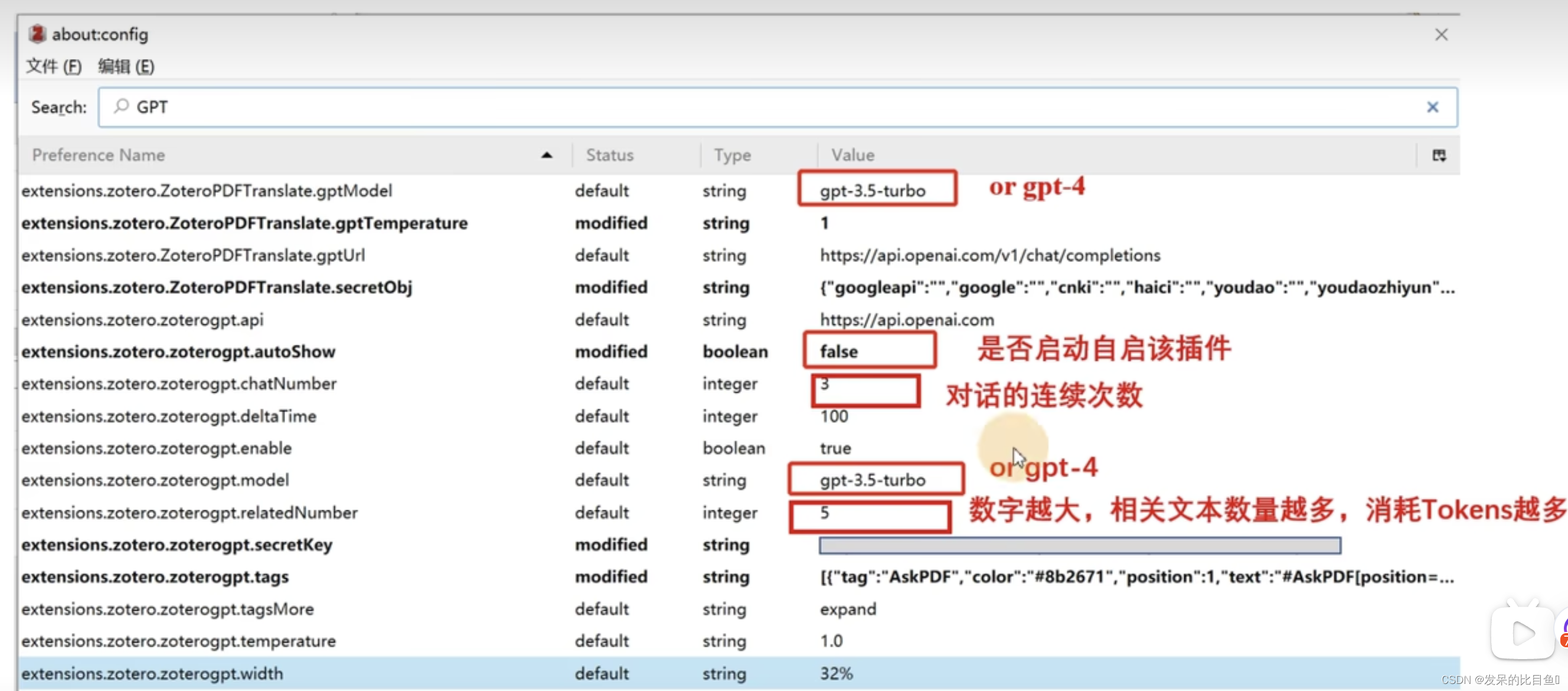Click the value 3 of chatNumber
This screenshot has height=691, width=1568.
(824, 383)
